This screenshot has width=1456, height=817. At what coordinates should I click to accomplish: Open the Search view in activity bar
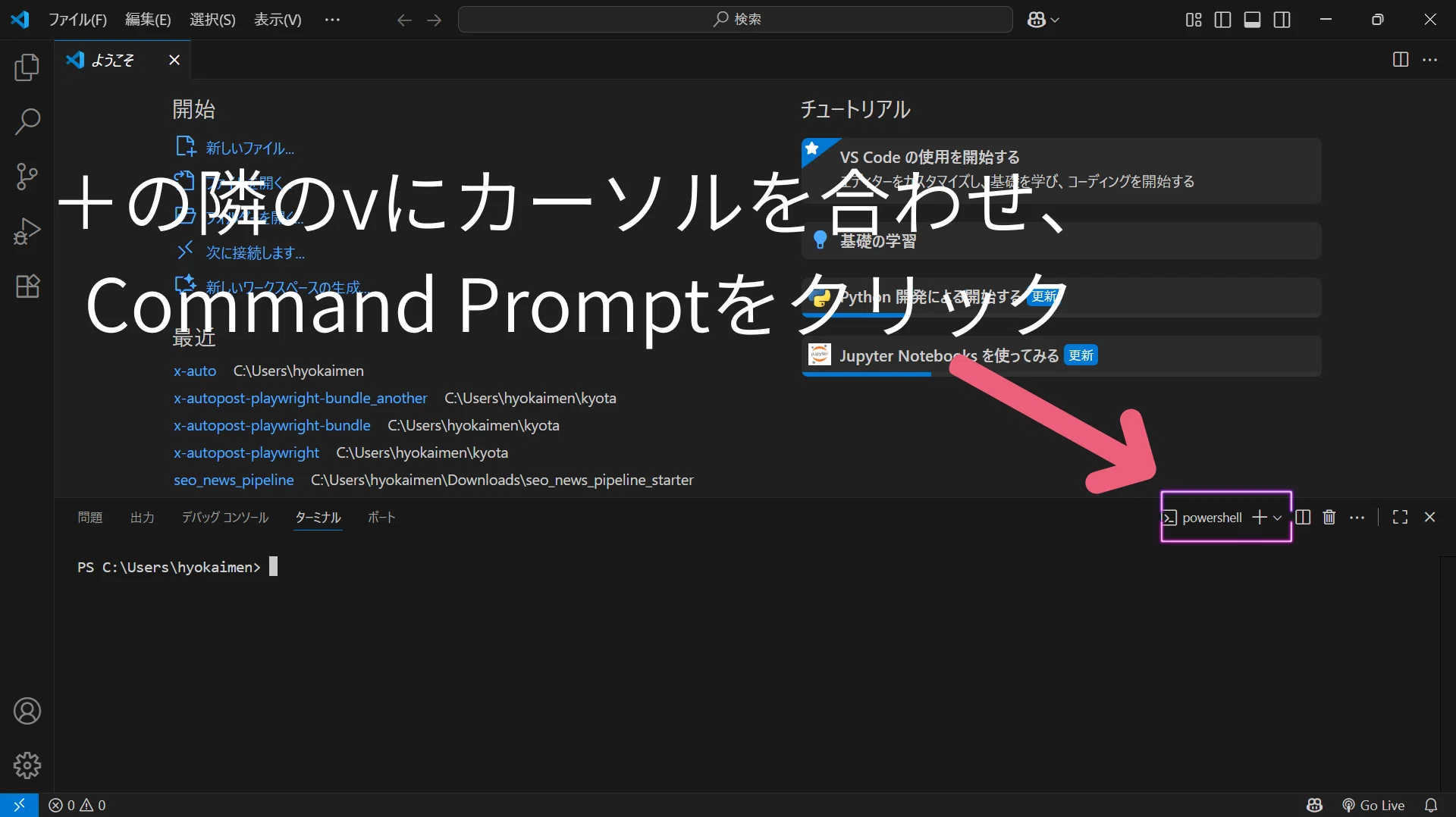click(x=27, y=121)
